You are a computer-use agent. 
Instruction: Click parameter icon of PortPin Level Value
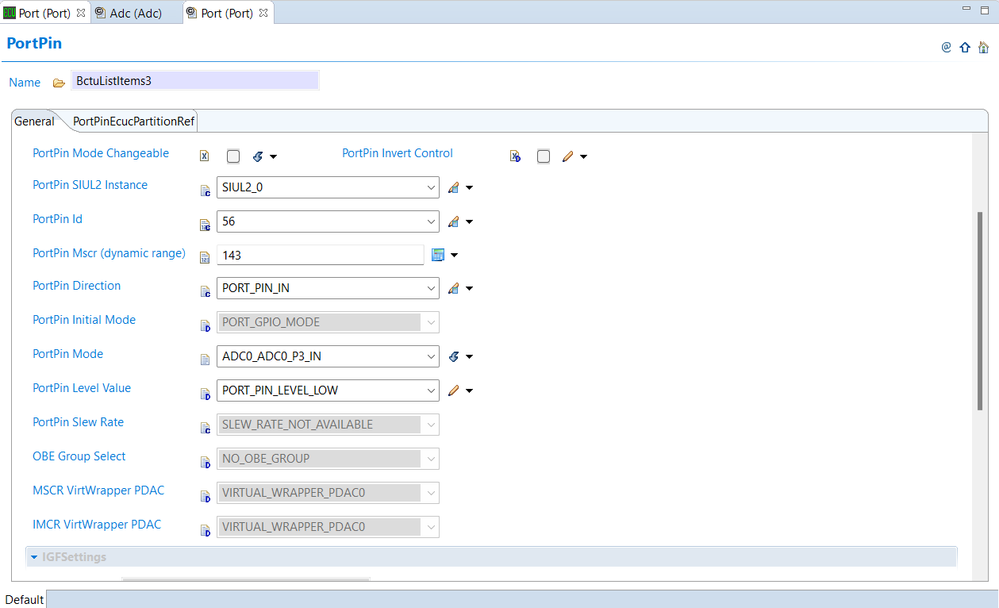pyautogui.click(x=205, y=394)
